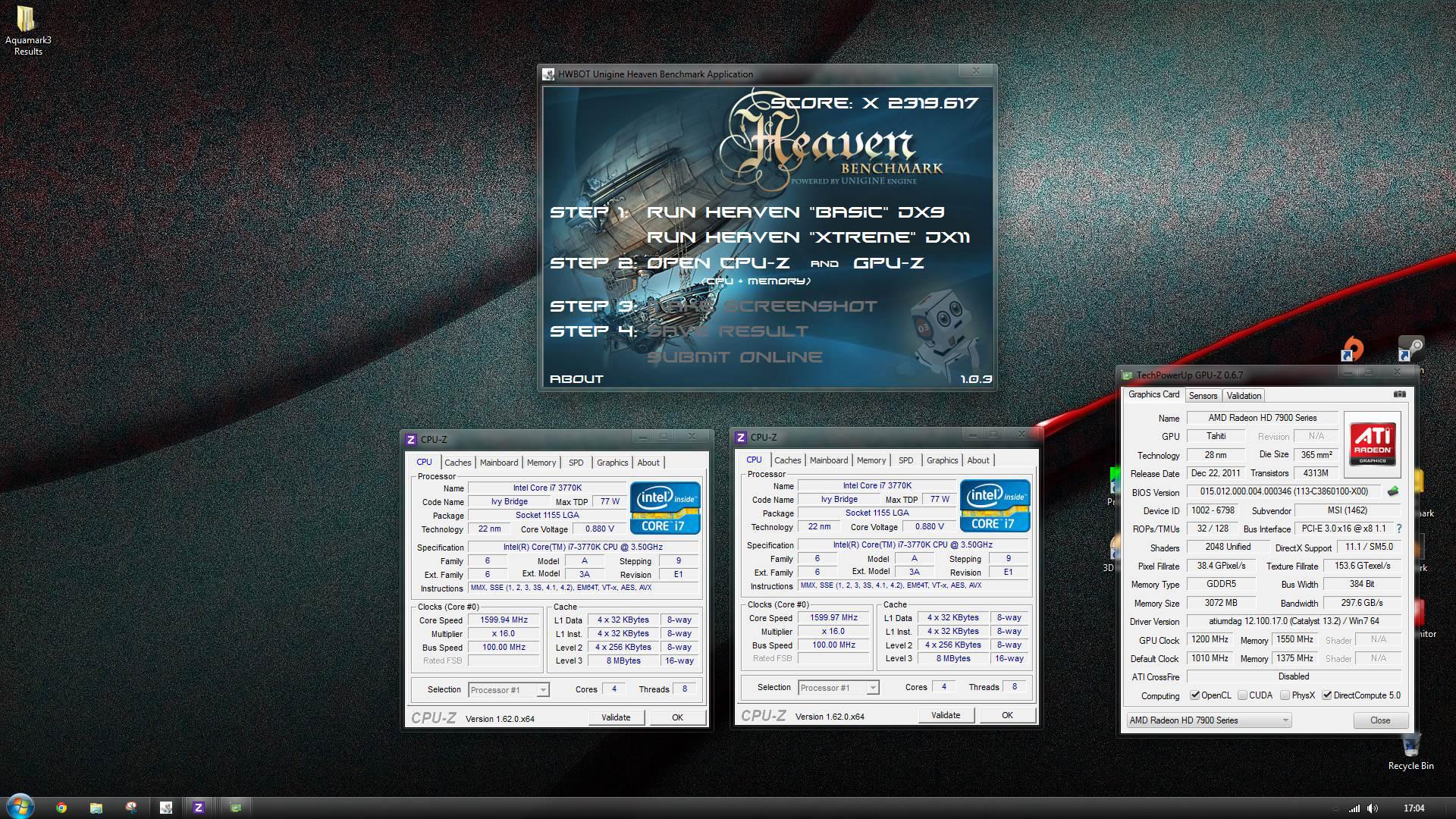
Task: Click the GPU-Z screenshot camera icon
Action: (x=1400, y=394)
